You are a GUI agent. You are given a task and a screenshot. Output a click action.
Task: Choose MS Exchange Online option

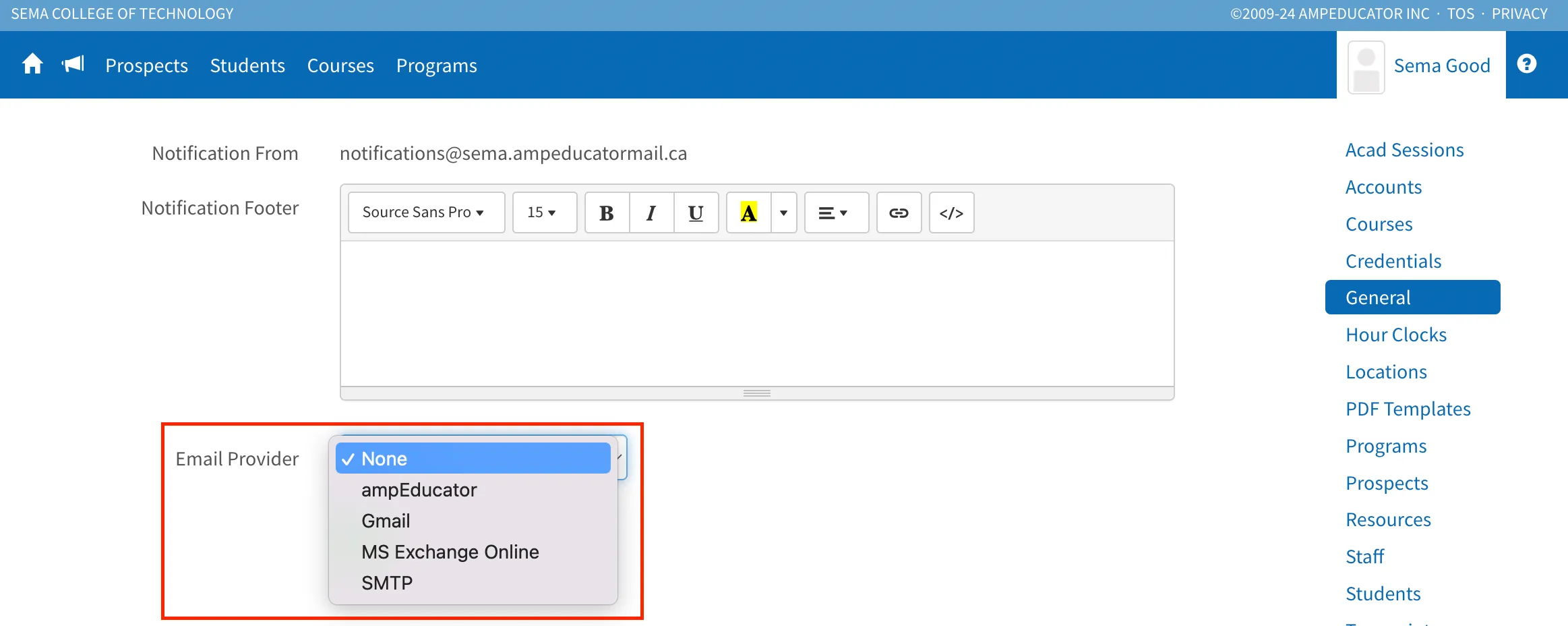pos(473,552)
